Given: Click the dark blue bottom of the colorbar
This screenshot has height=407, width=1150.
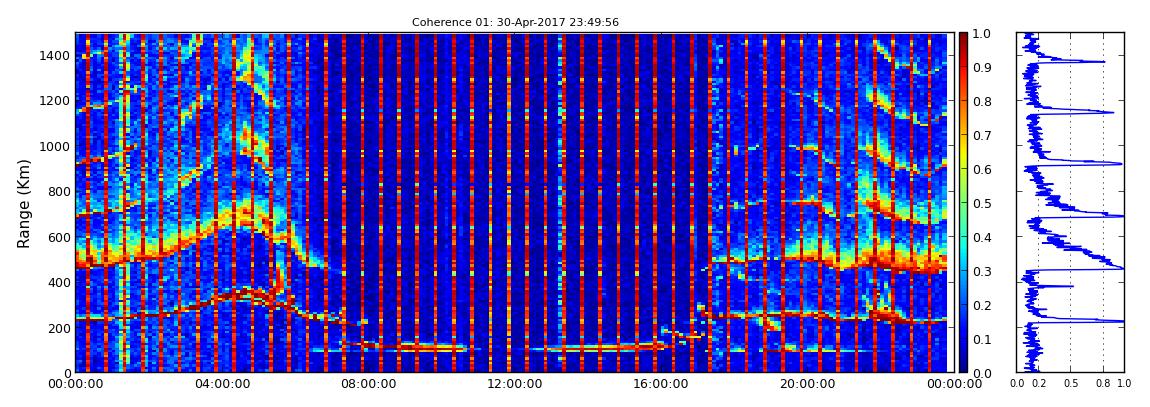Looking at the screenshot, I should pyautogui.click(x=963, y=367).
